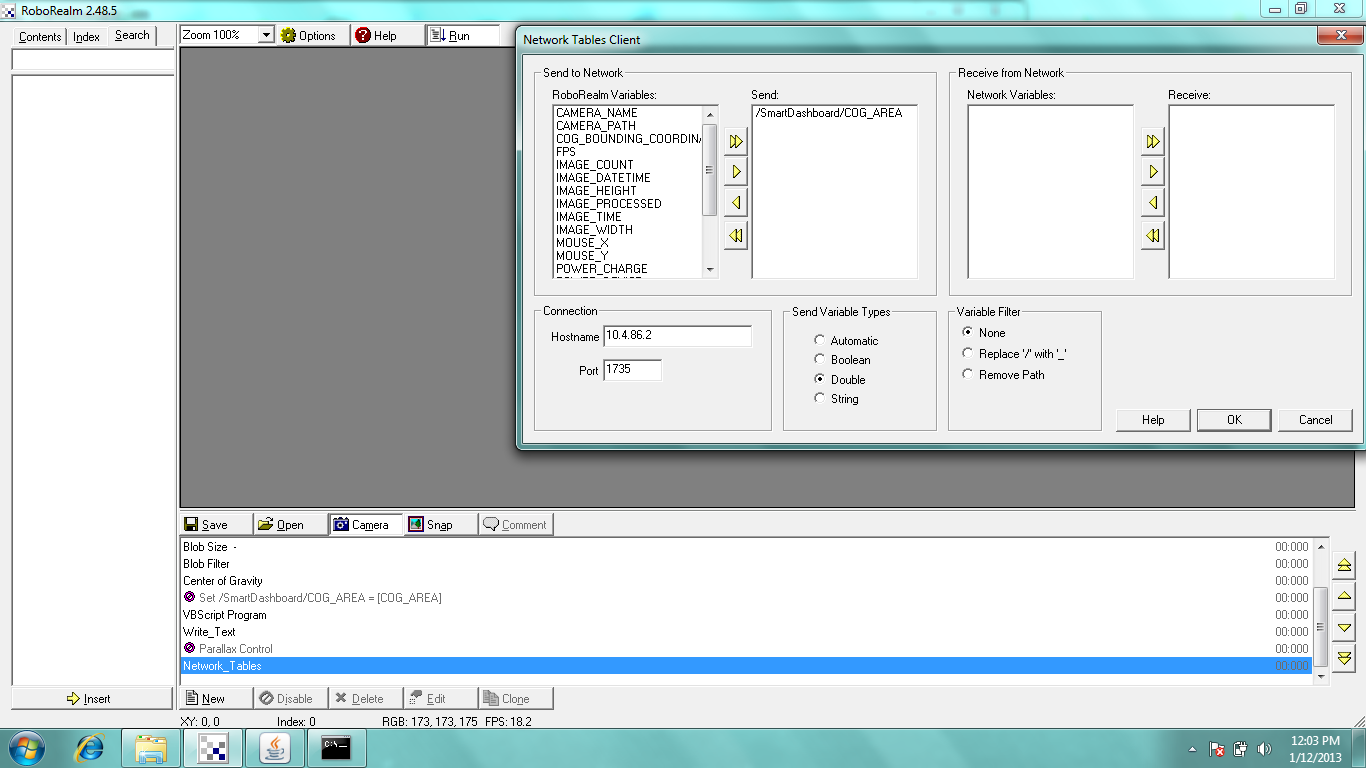Screen dimensions: 1366x768
Task: Switch to the Contents tab
Action: click(x=40, y=37)
